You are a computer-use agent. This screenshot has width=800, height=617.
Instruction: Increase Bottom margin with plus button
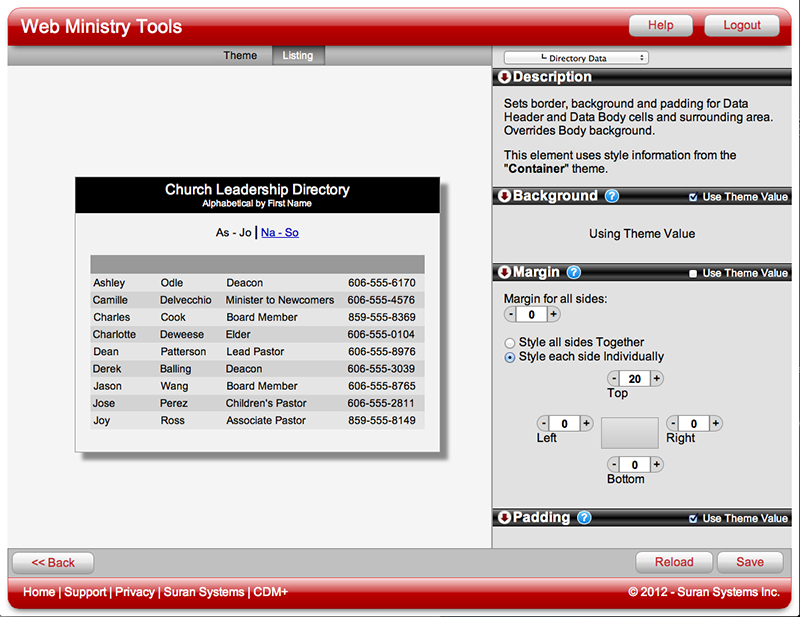pyautogui.click(x=657, y=465)
